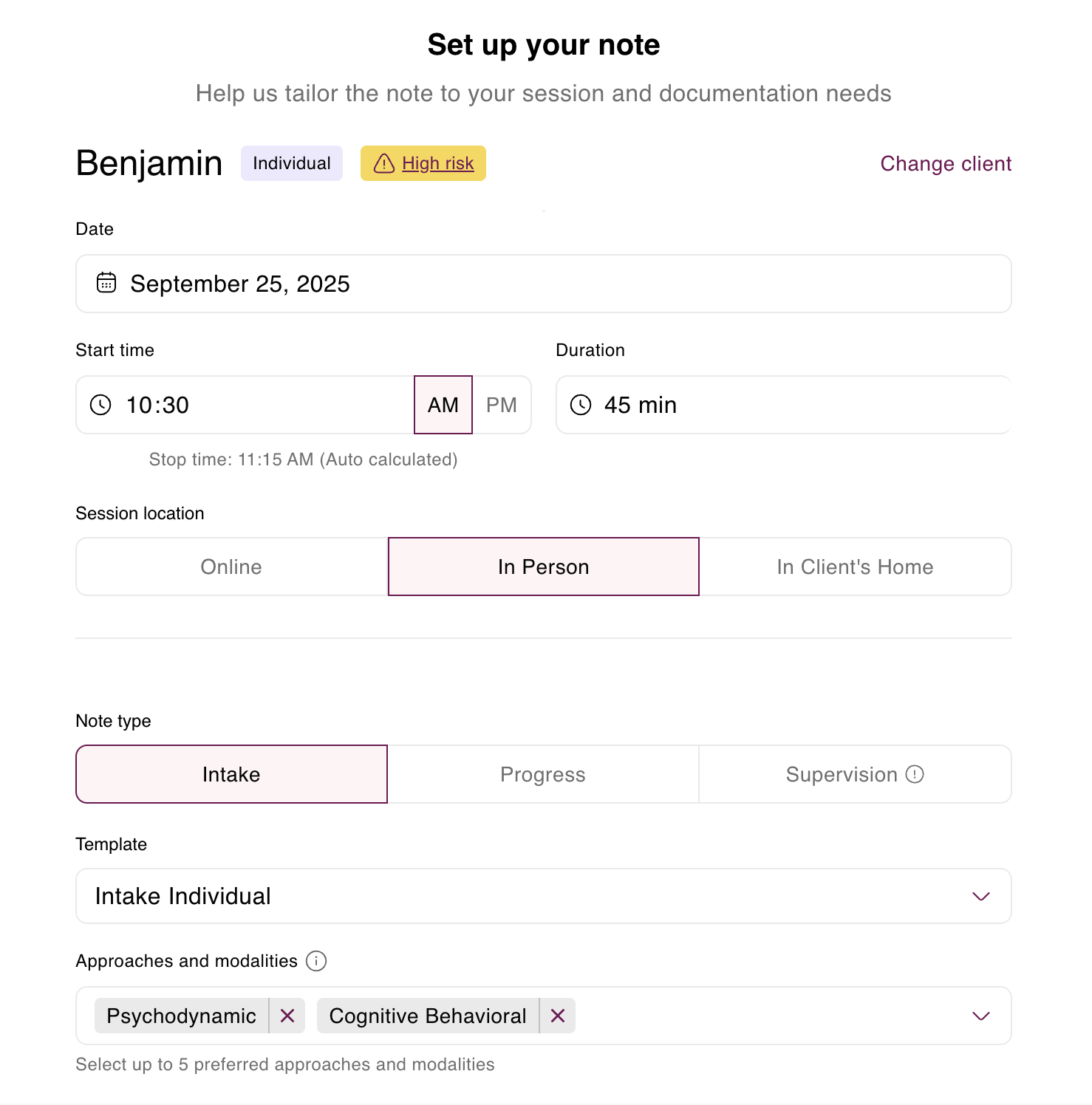The image size is (1092, 1105).
Task: Remove the Cognitive Behavioral modality chip
Action: pyautogui.click(x=557, y=1016)
